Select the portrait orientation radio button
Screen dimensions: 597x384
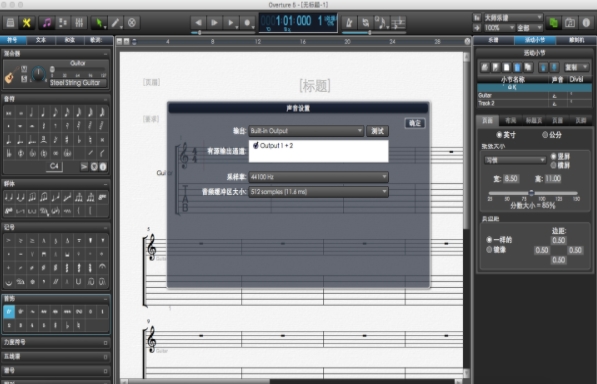(553, 156)
